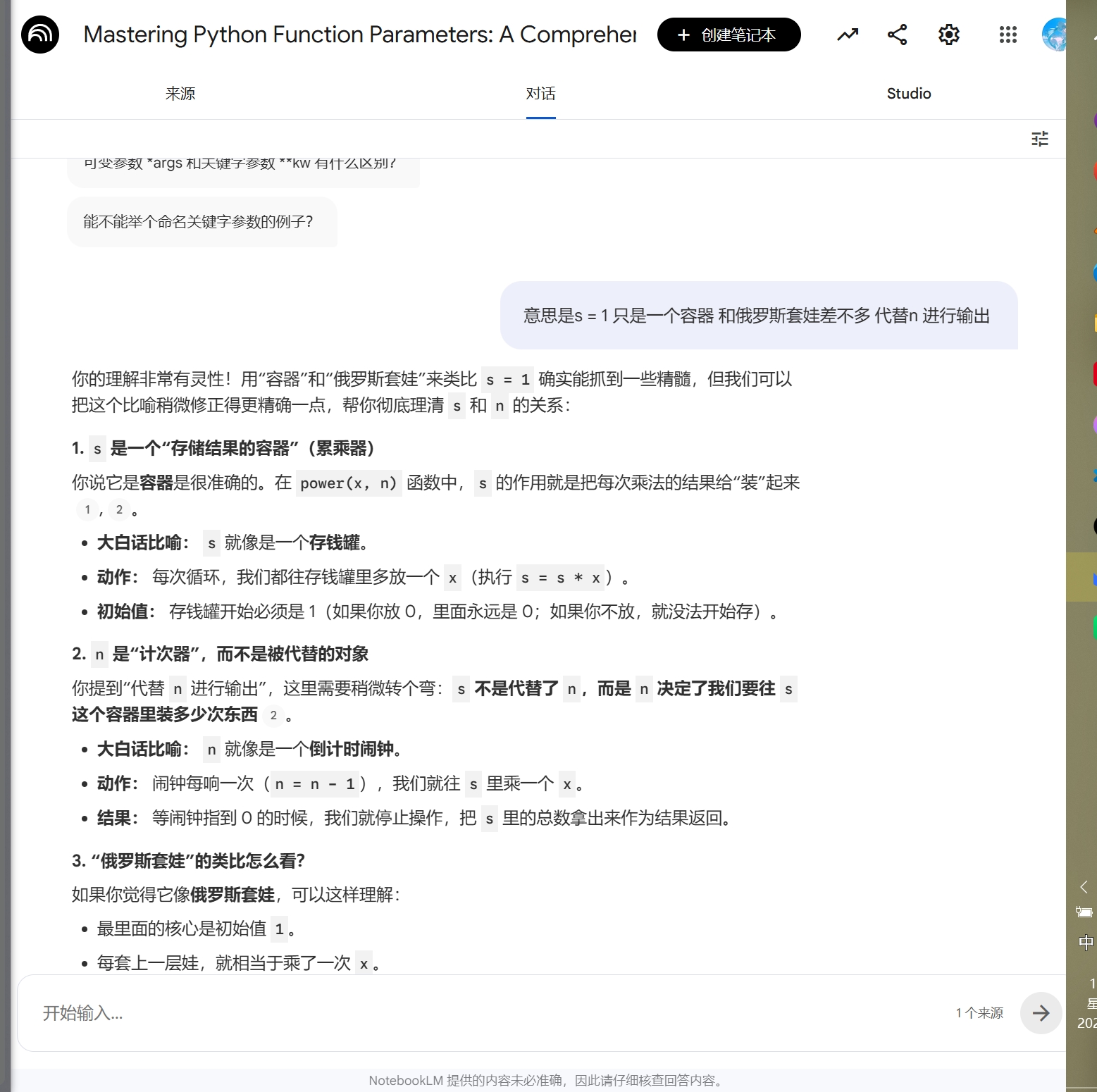Click the Google account avatar

[x=1055, y=35]
